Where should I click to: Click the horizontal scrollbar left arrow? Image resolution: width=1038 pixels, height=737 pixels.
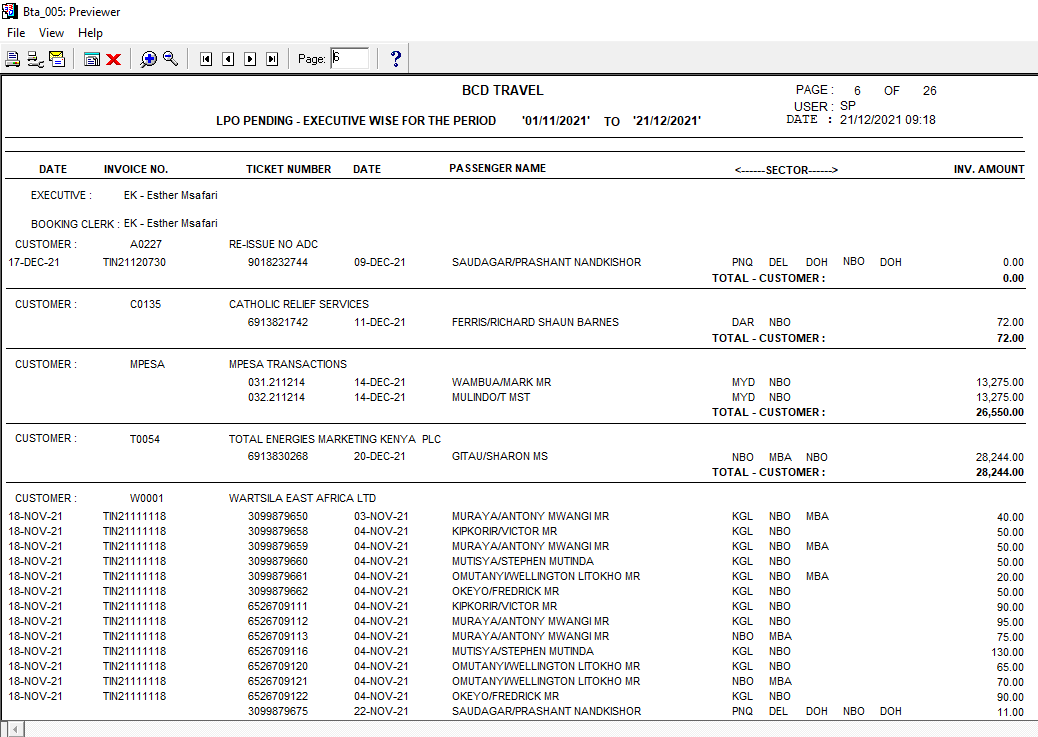17,729
